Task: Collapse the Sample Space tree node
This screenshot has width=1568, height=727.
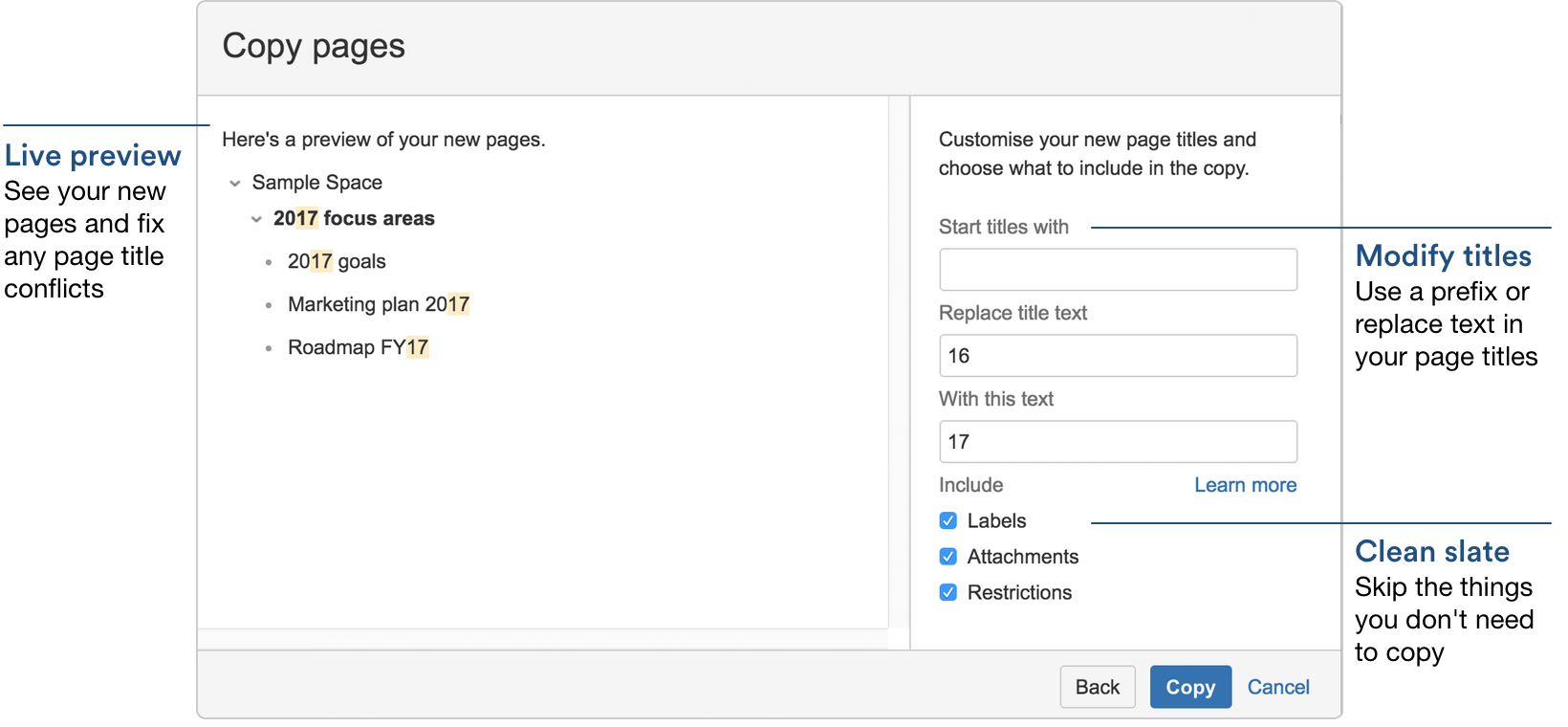Action: coord(235,183)
